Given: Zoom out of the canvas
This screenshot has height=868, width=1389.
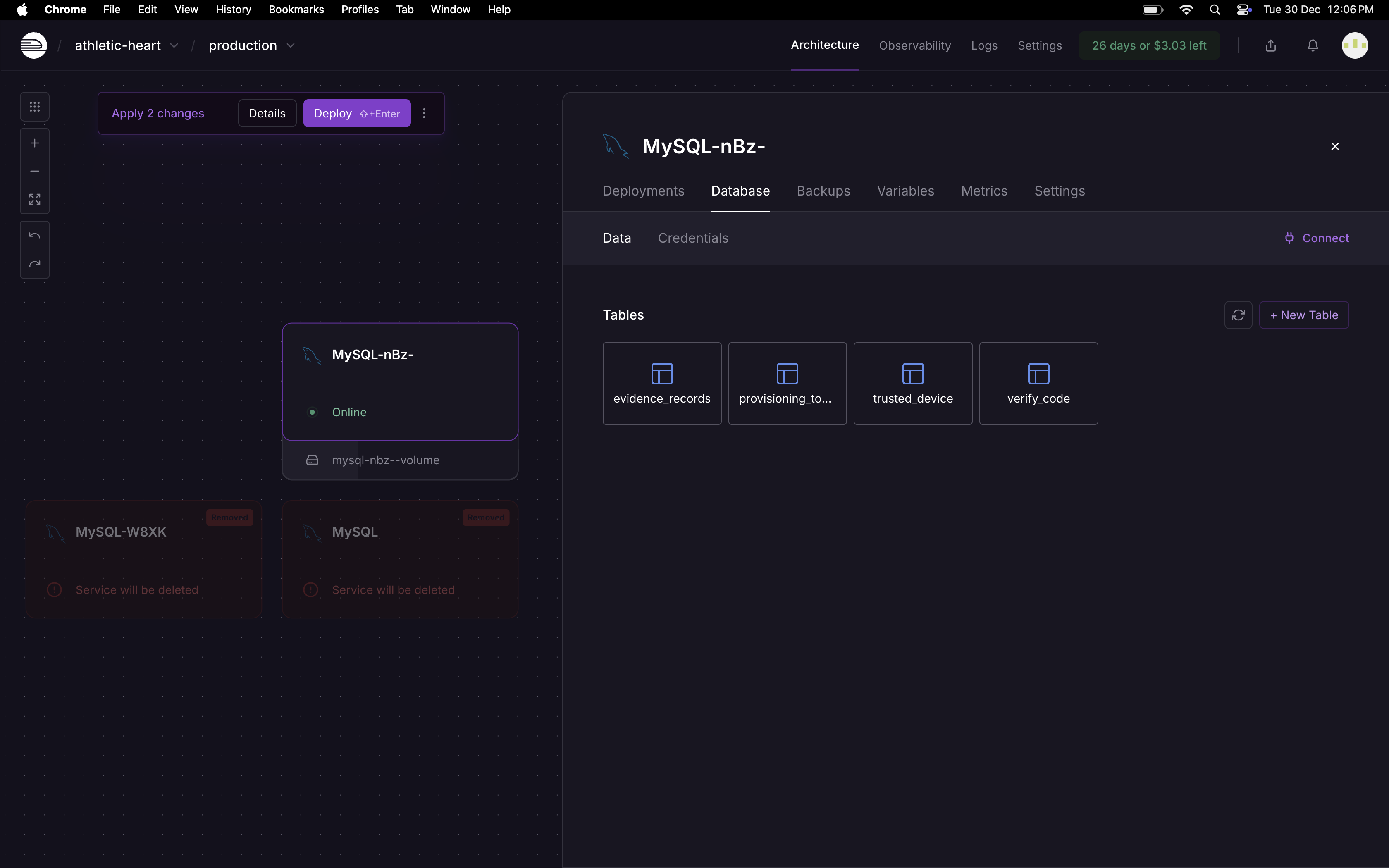Looking at the screenshot, I should (x=34, y=171).
